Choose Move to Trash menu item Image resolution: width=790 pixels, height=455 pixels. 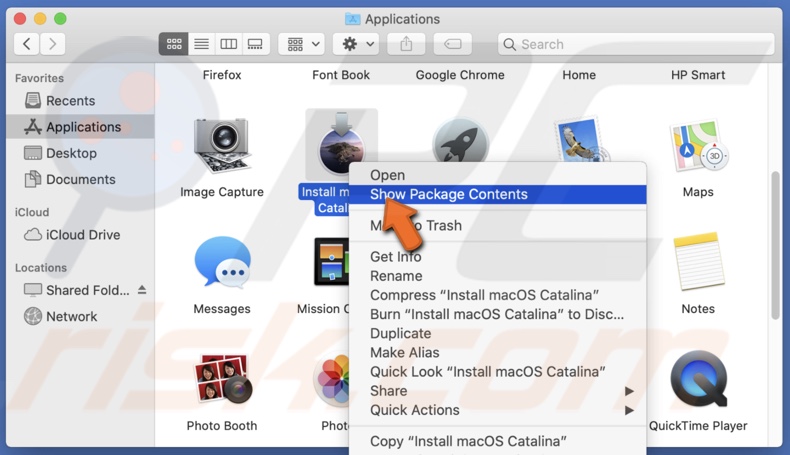498,225
